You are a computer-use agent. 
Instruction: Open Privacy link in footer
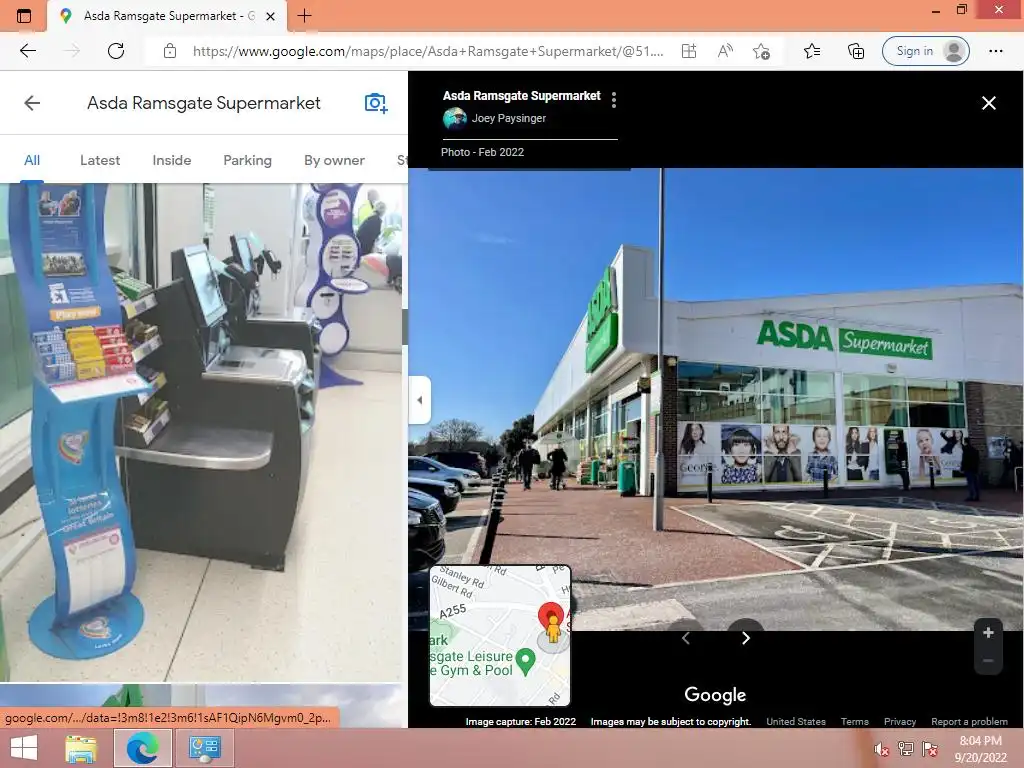899,722
